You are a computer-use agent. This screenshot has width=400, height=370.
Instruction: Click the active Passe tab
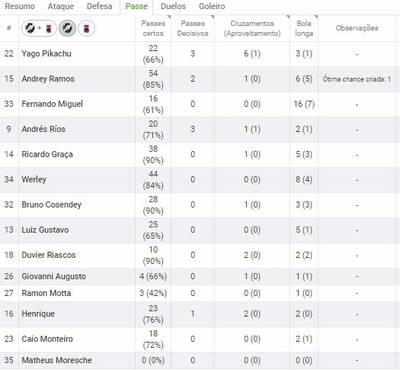coord(137,6)
